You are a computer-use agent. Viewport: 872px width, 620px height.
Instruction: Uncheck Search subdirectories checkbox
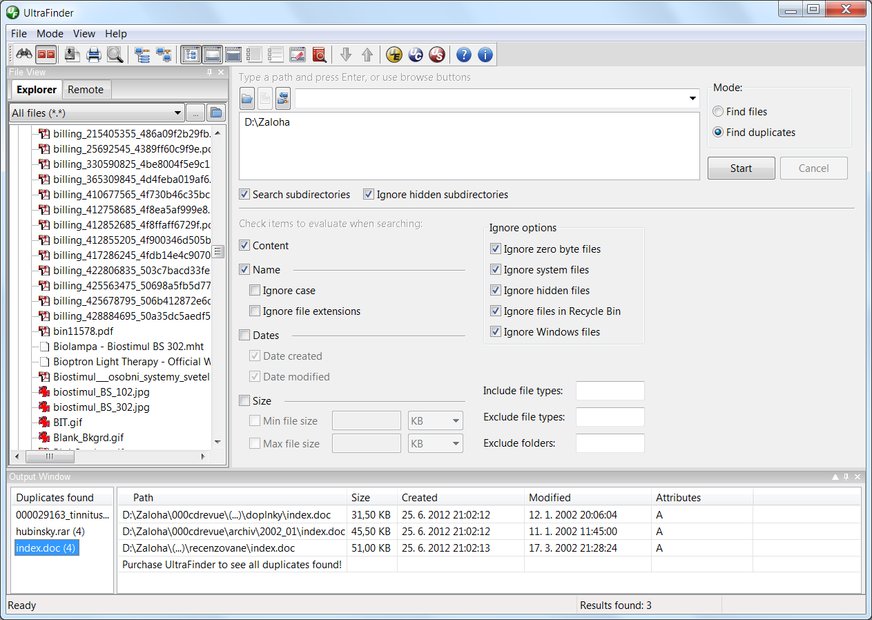click(246, 194)
